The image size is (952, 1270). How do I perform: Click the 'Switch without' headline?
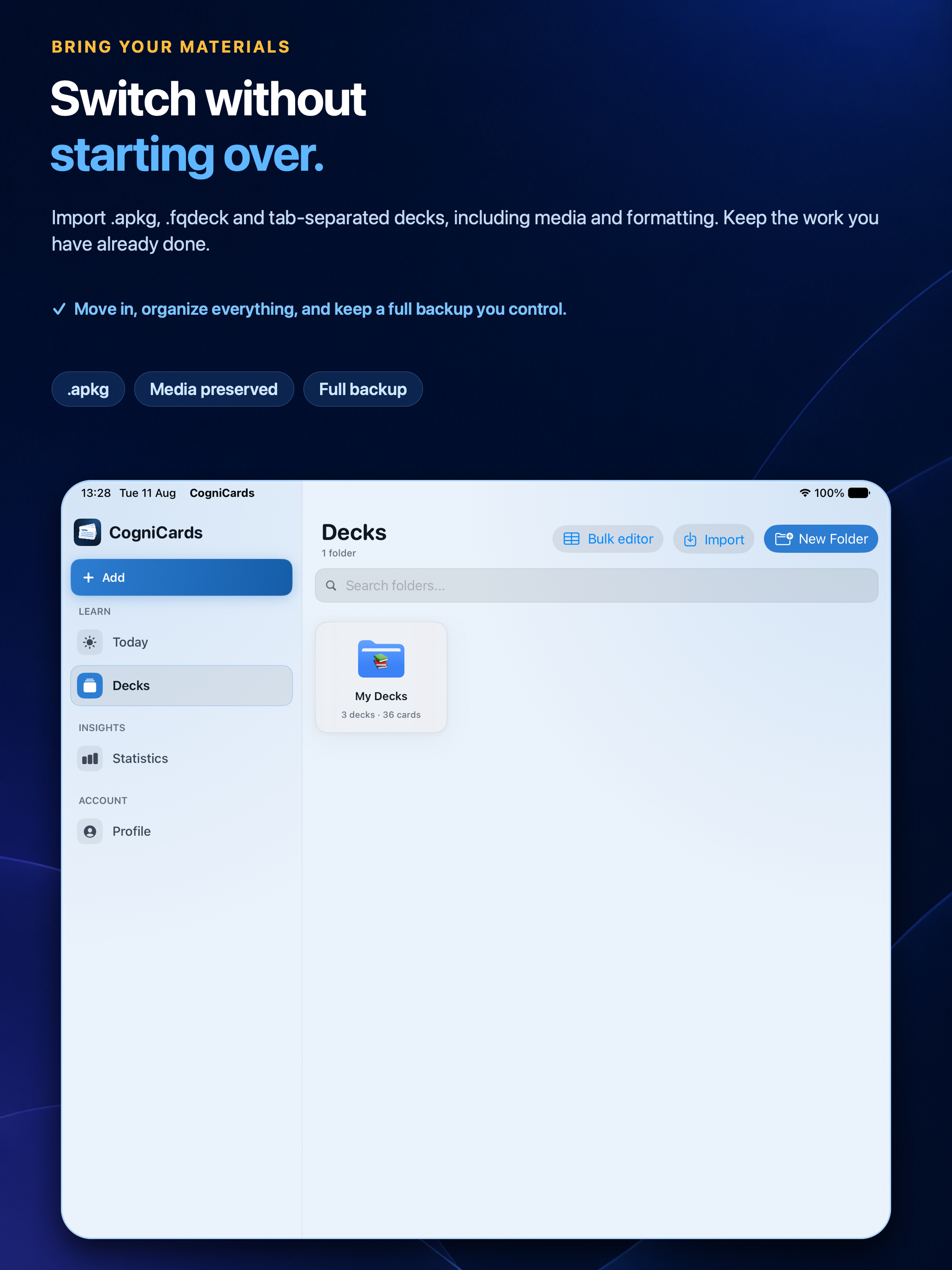[x=209, y=99]
